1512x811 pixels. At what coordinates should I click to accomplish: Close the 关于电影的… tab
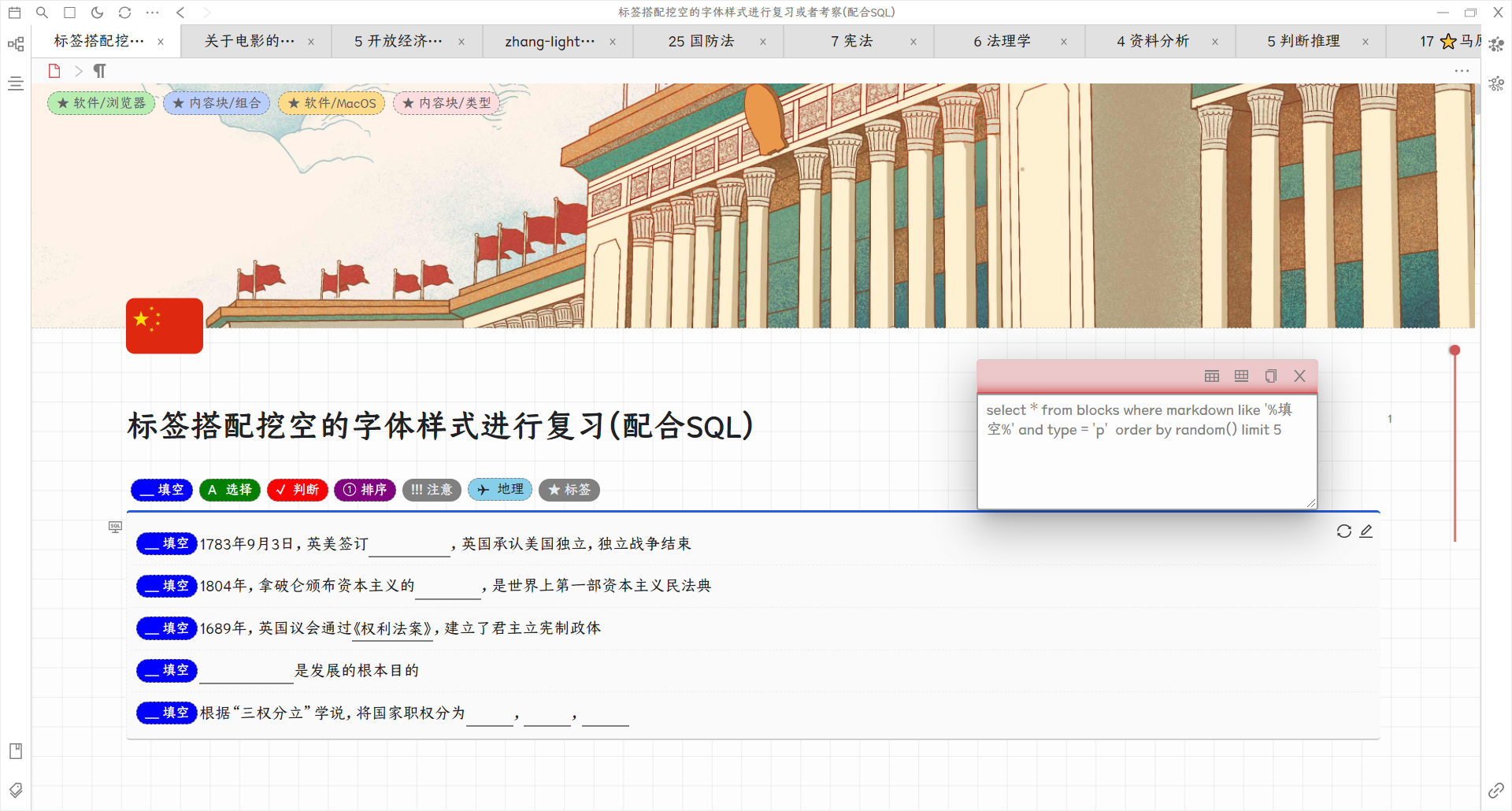click(311, 42)
